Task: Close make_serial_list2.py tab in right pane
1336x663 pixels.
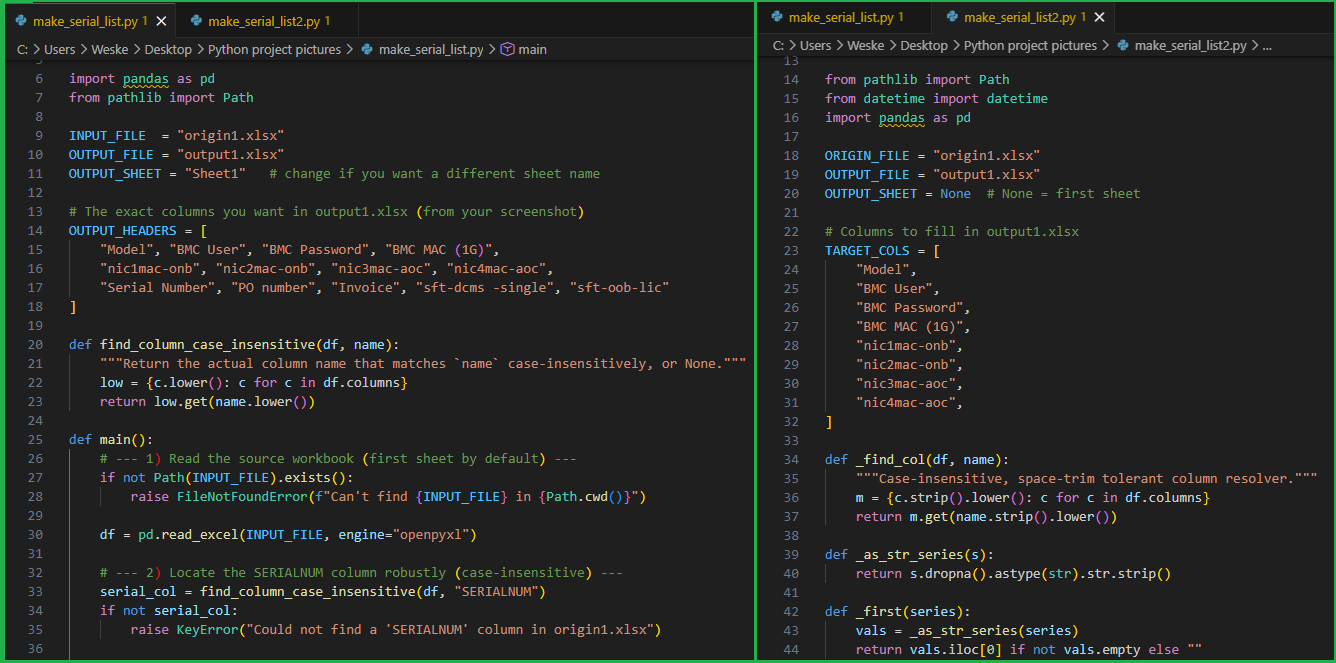Action: point(1100,17)
